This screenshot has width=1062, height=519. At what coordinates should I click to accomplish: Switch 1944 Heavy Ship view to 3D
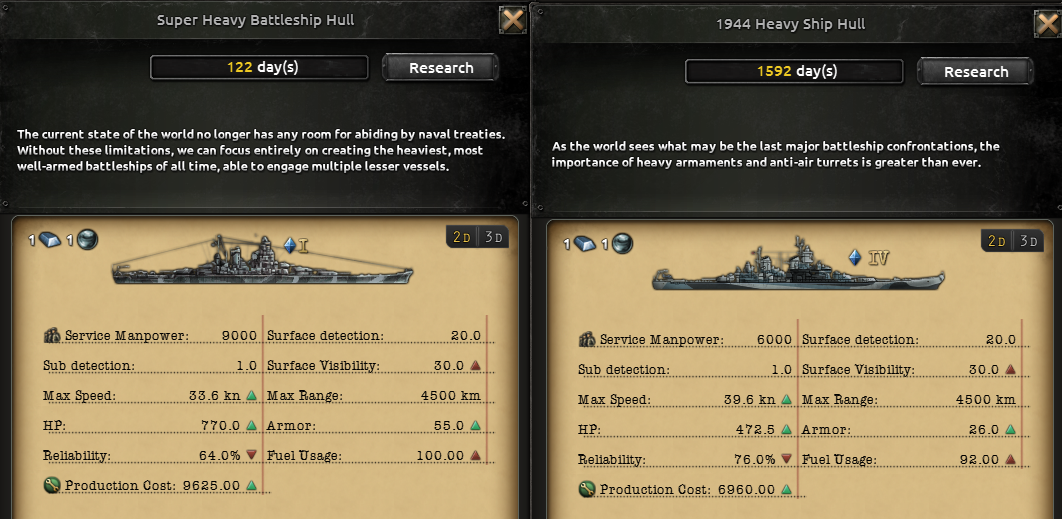(x=1028, y=241)
